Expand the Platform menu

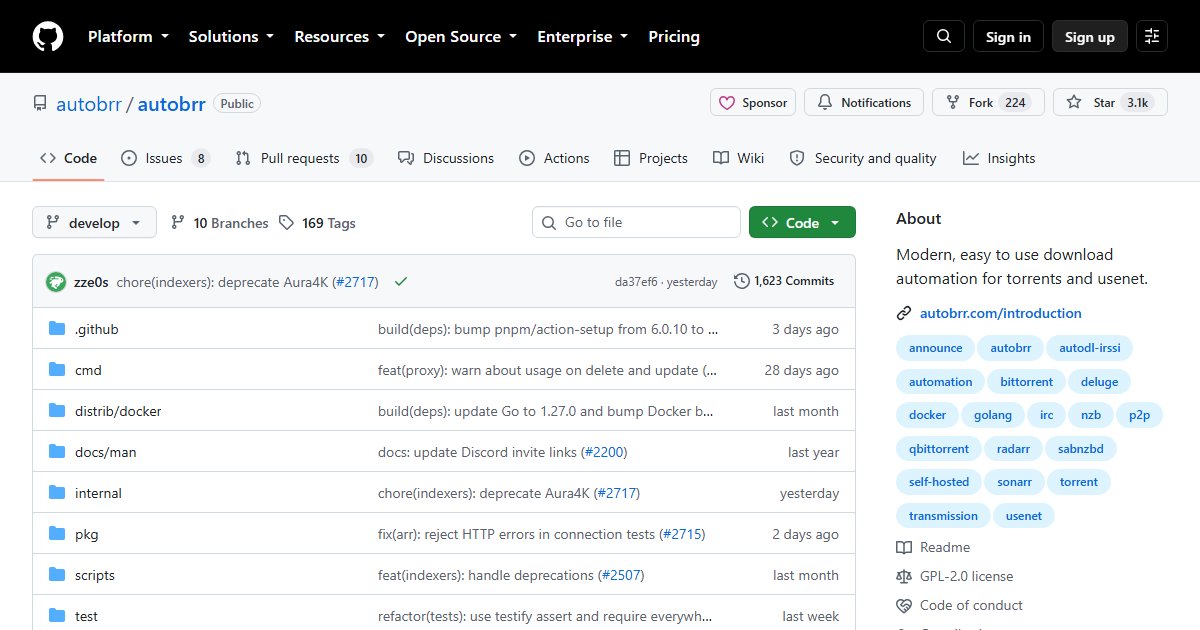click(128, 37)
